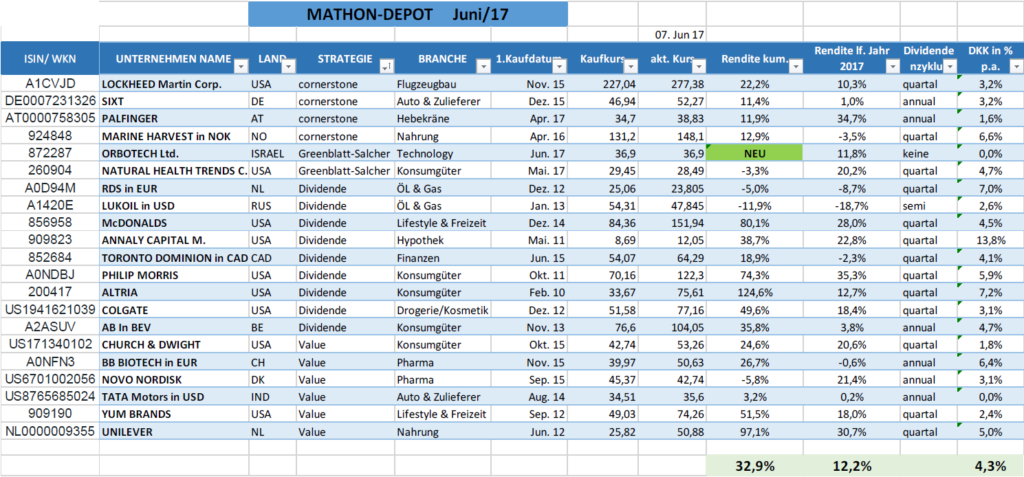This screenshot has height=477, width=1024.
Task: Select ISRAEL country cell
Action: click(x=272, y=153)
